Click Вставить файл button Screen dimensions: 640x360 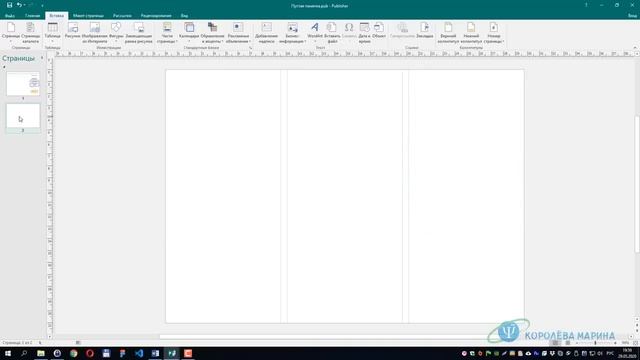(x=332, y=33)
